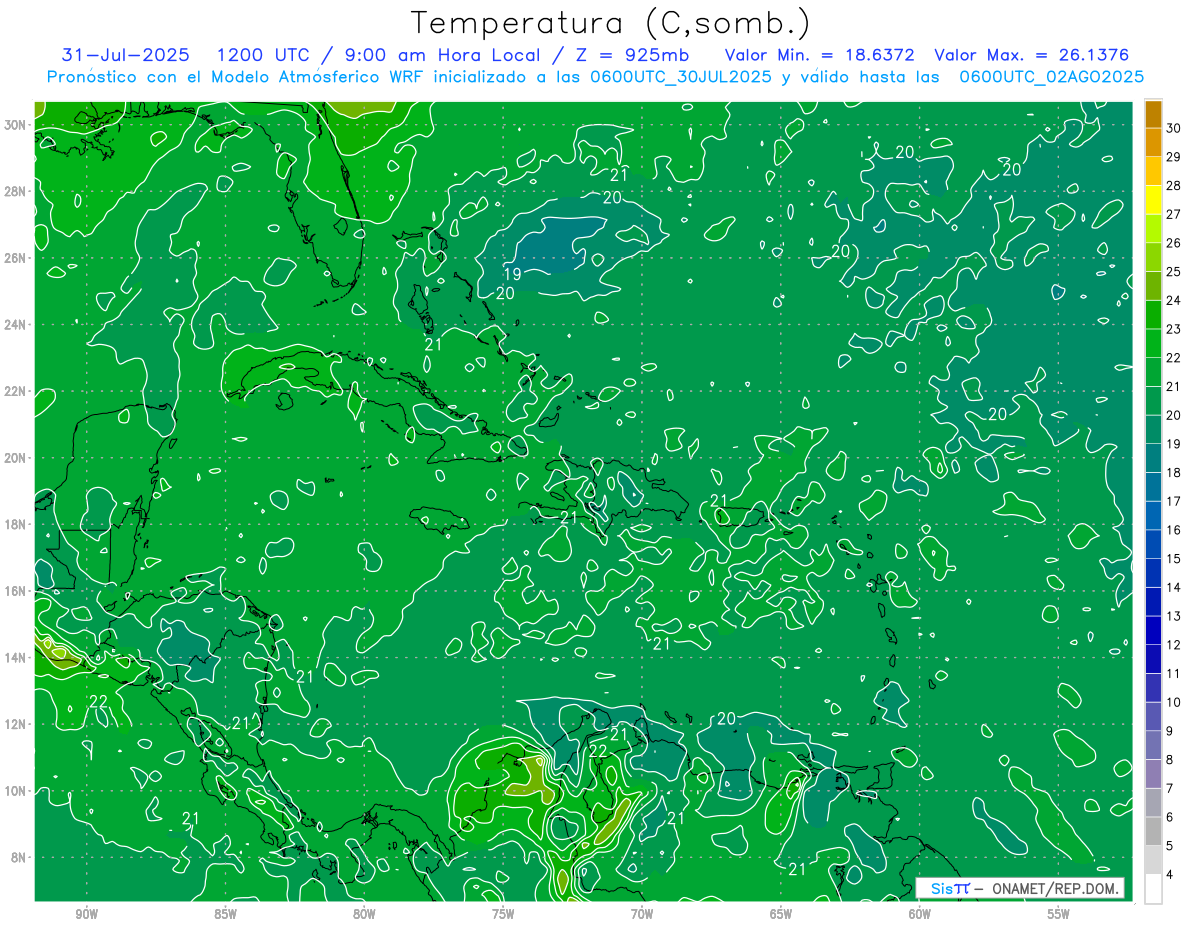Click the 65W longitude axis label

tap(781, 914)
